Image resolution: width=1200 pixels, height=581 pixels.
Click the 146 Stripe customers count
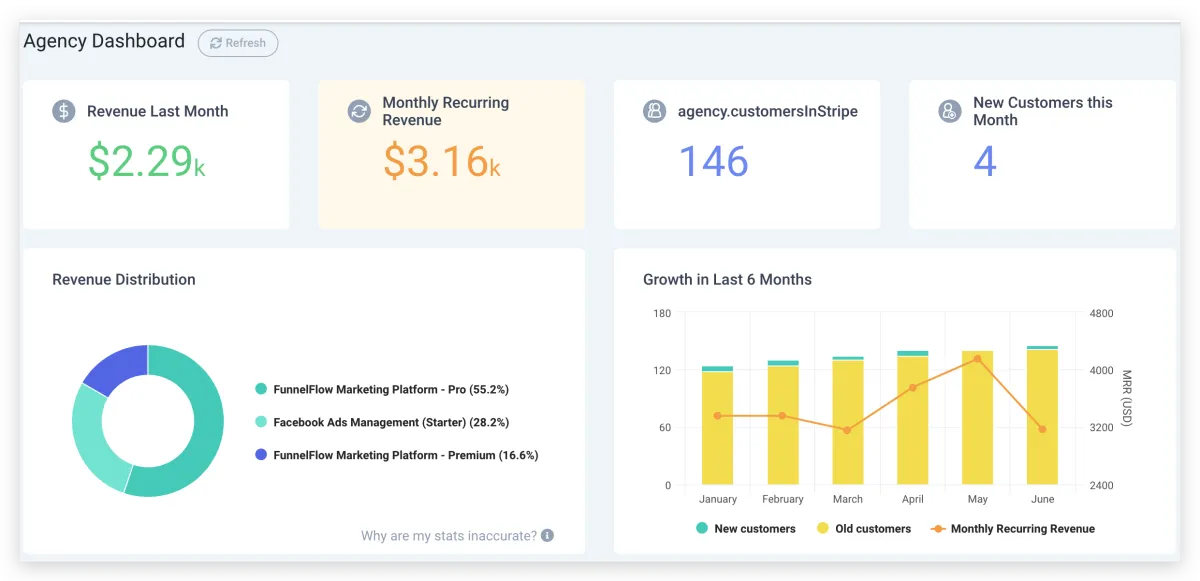pyautogui.click(x=713, y=161)
